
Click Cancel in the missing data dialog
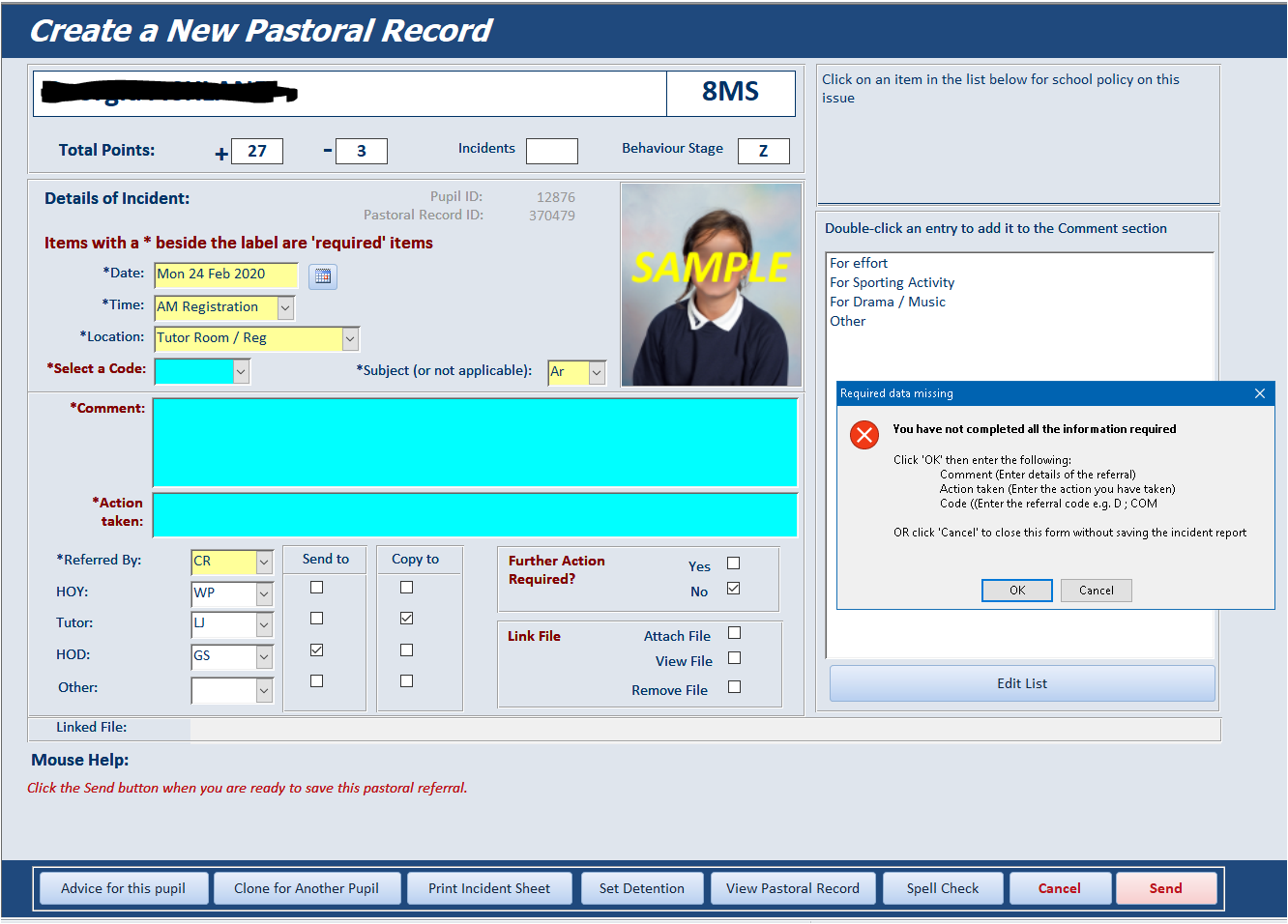tap(1097, 591)
